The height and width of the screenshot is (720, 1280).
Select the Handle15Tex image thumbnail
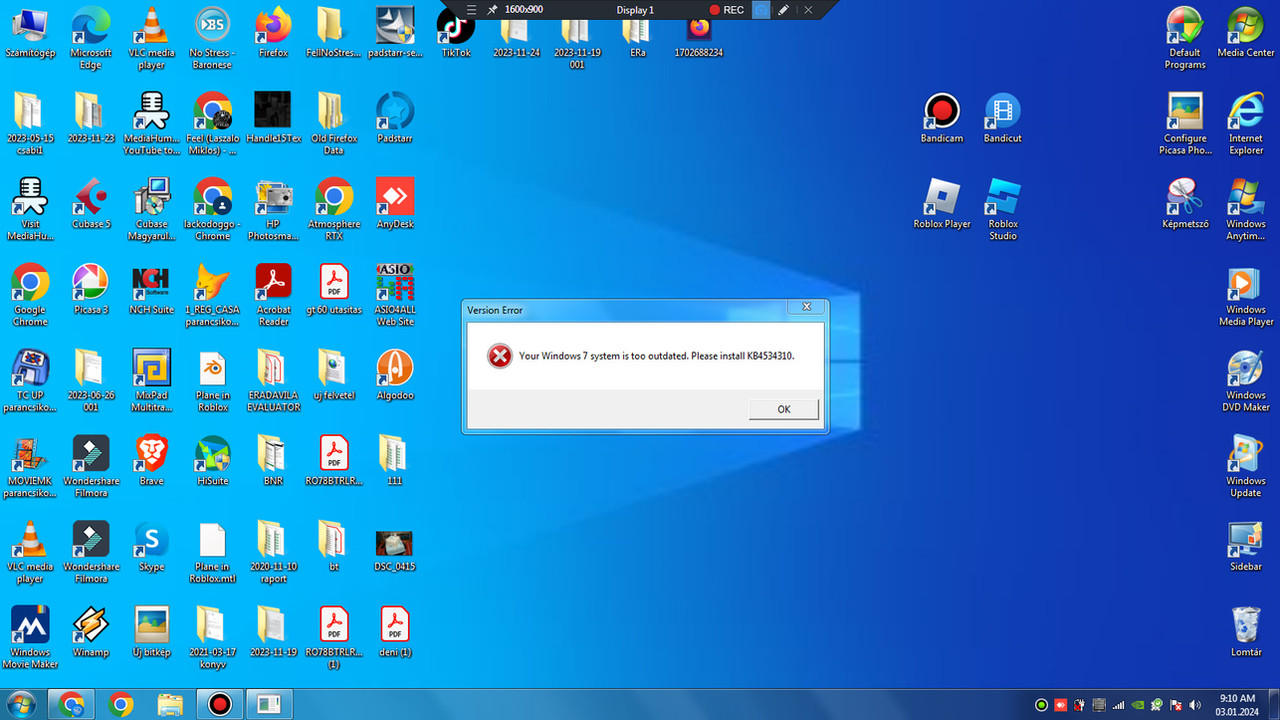(x=273, y=119)
